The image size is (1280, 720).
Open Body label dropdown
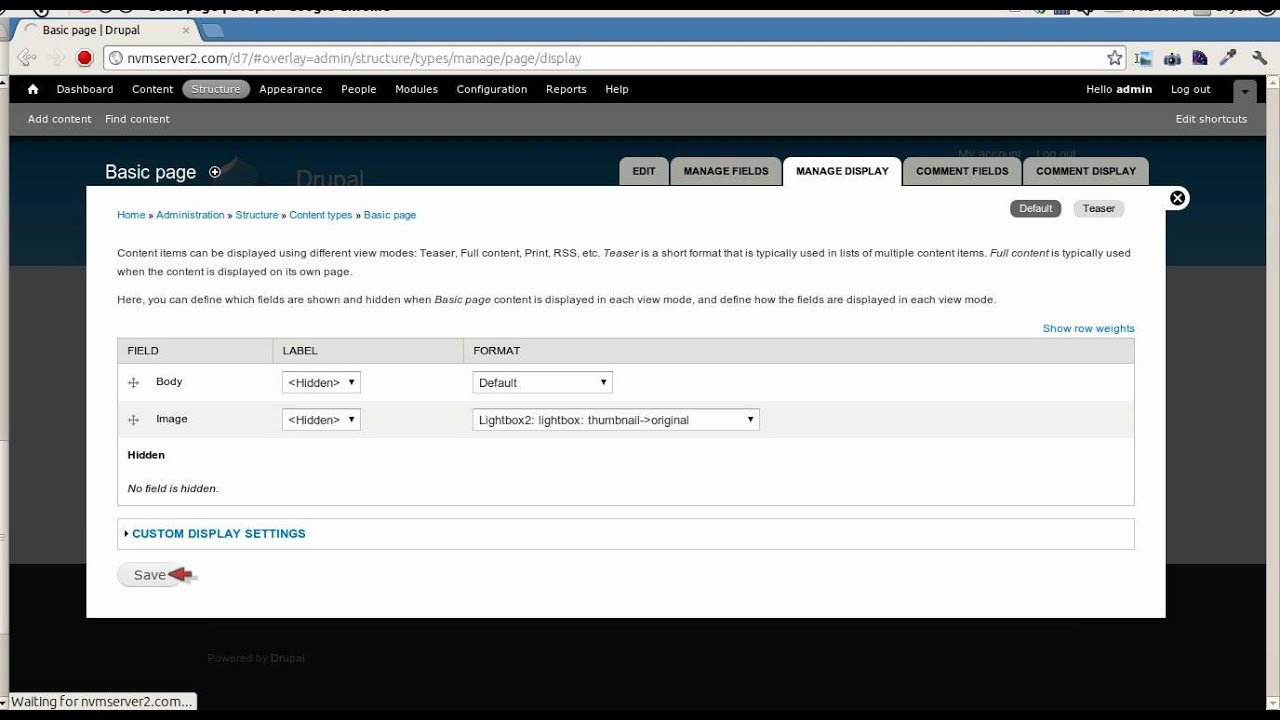click(321, 382)
